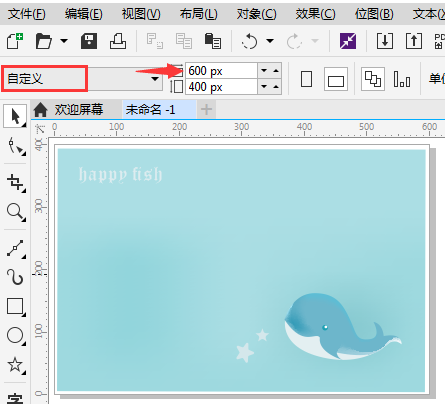Click the export icon
Viewport: 445px width, 404px height.
[x=414, y=41]
